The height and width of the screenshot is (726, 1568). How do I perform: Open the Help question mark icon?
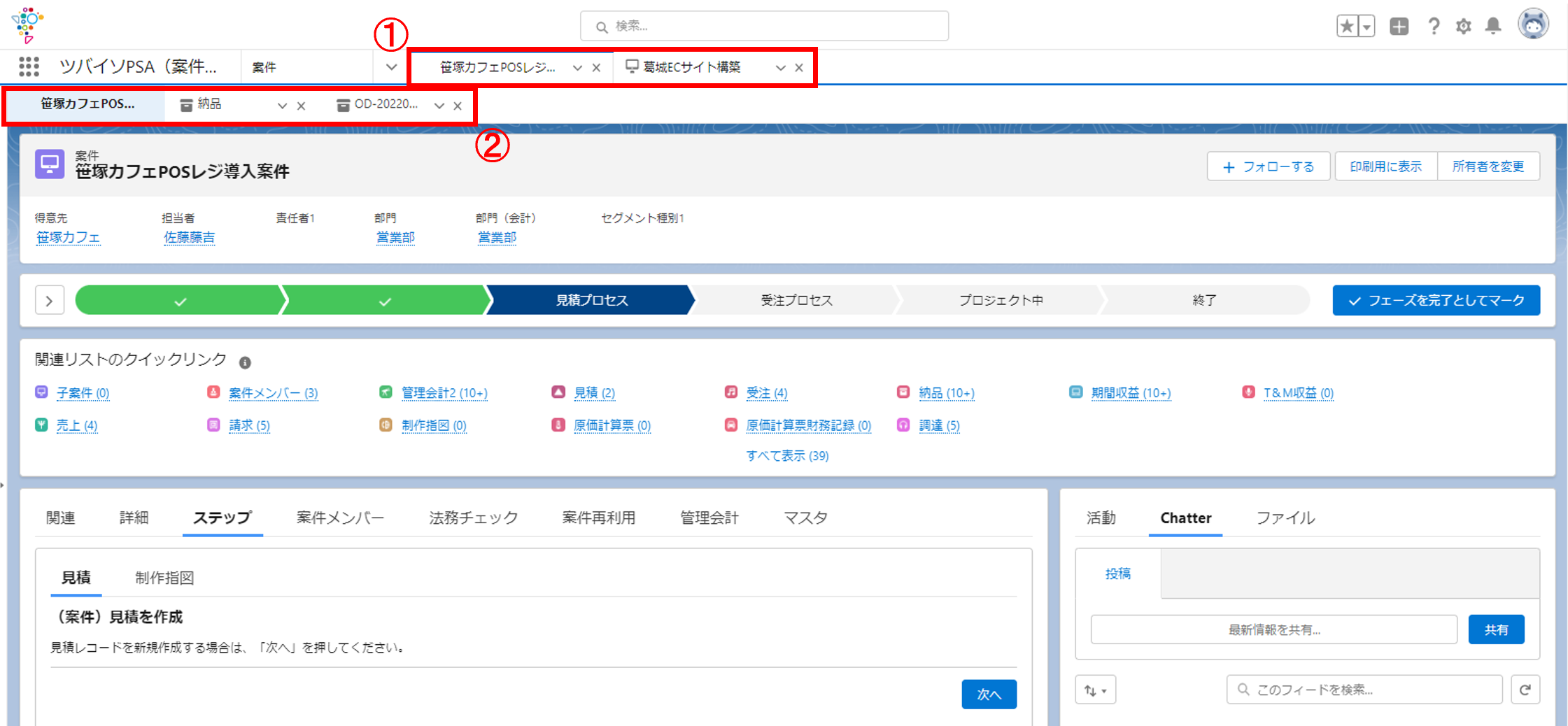pyautogui.click(x=1434, y=27)
